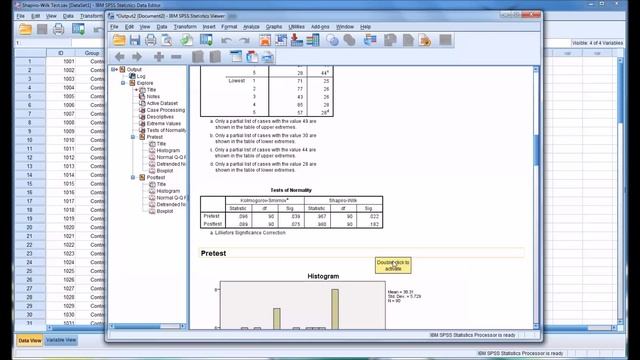The height and width of the screenshot is (360, 640).
Task: Click the Tests of Normality table title
Action: pyautogui.click(x=291, y=190)
